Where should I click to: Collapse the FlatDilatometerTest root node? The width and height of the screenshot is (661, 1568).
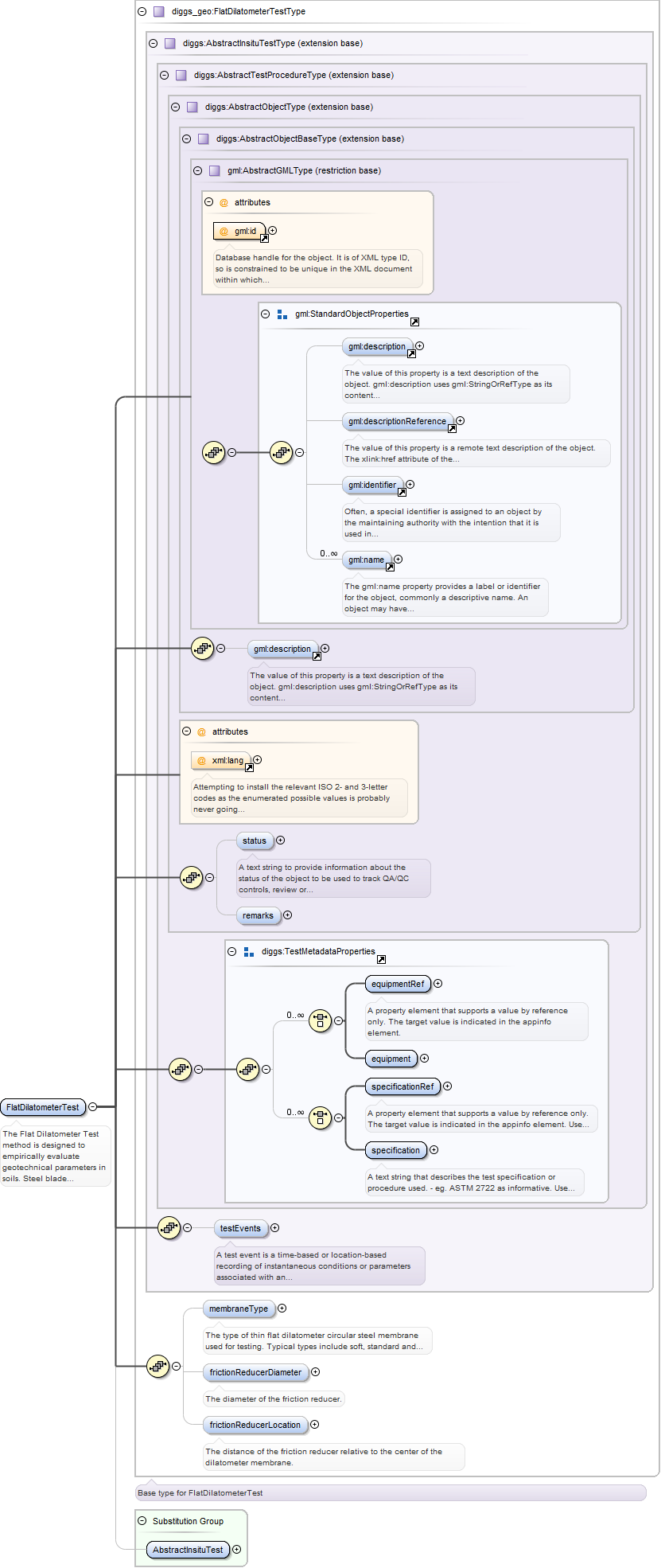93,1106
